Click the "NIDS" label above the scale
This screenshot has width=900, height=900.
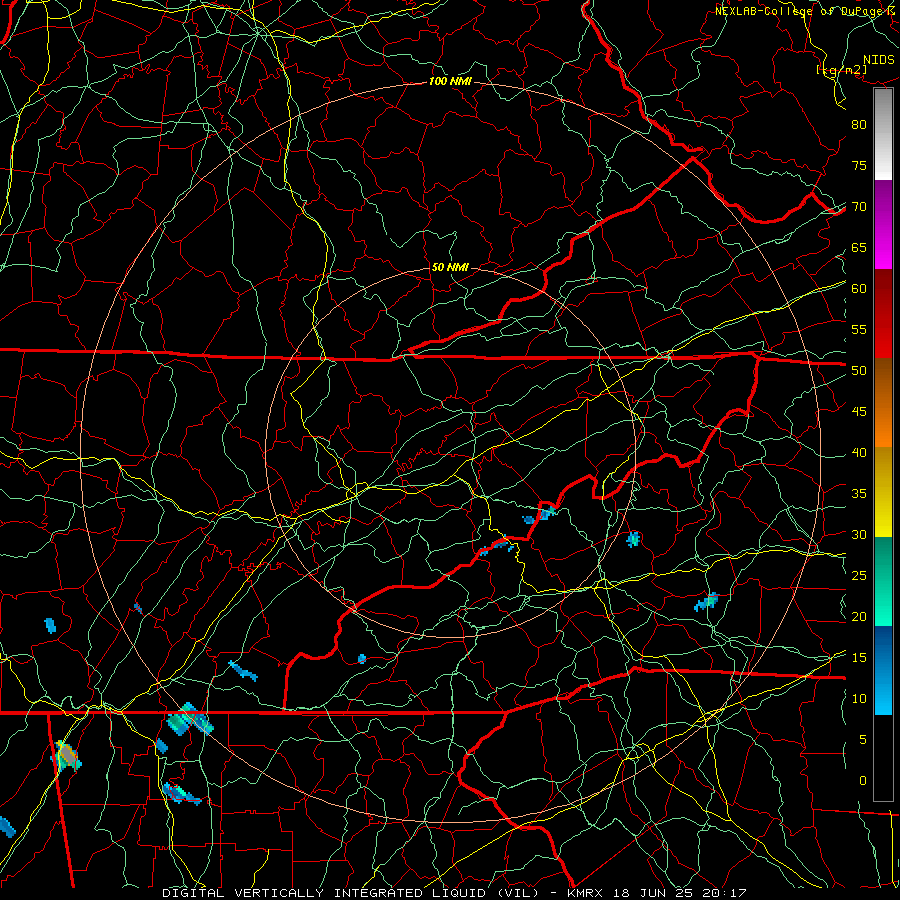pyautogui.click(x=879, y=60)
